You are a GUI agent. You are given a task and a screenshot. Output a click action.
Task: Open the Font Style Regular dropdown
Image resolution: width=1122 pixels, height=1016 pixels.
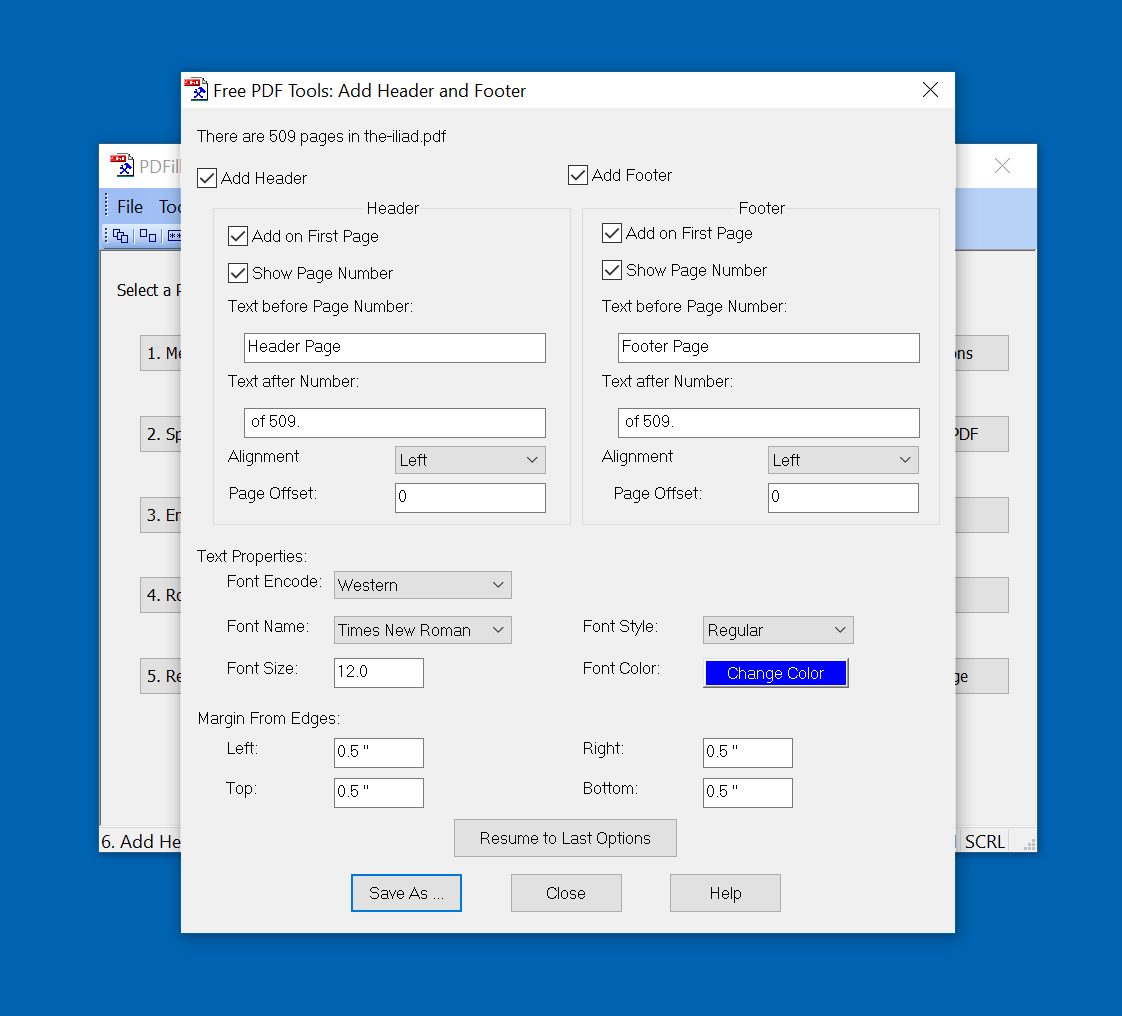[x=778, y=630]
